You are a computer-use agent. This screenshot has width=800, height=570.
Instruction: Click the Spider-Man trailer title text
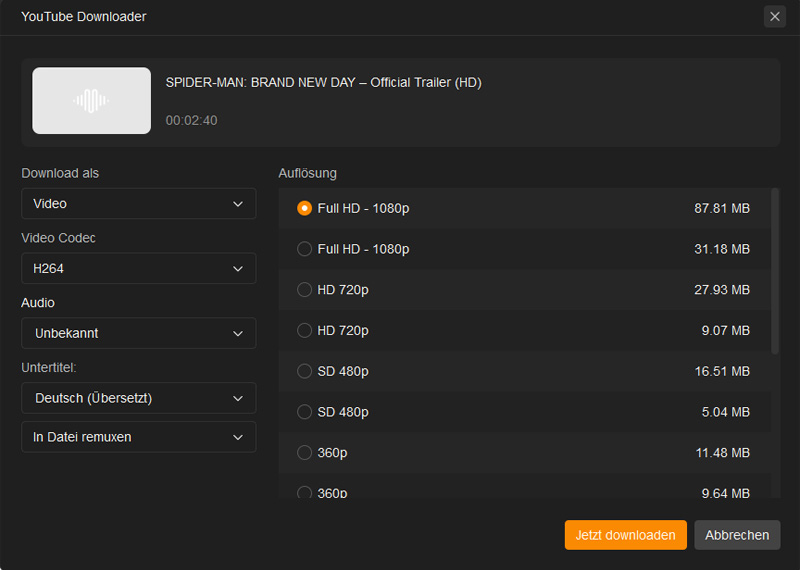coord(323,83)
